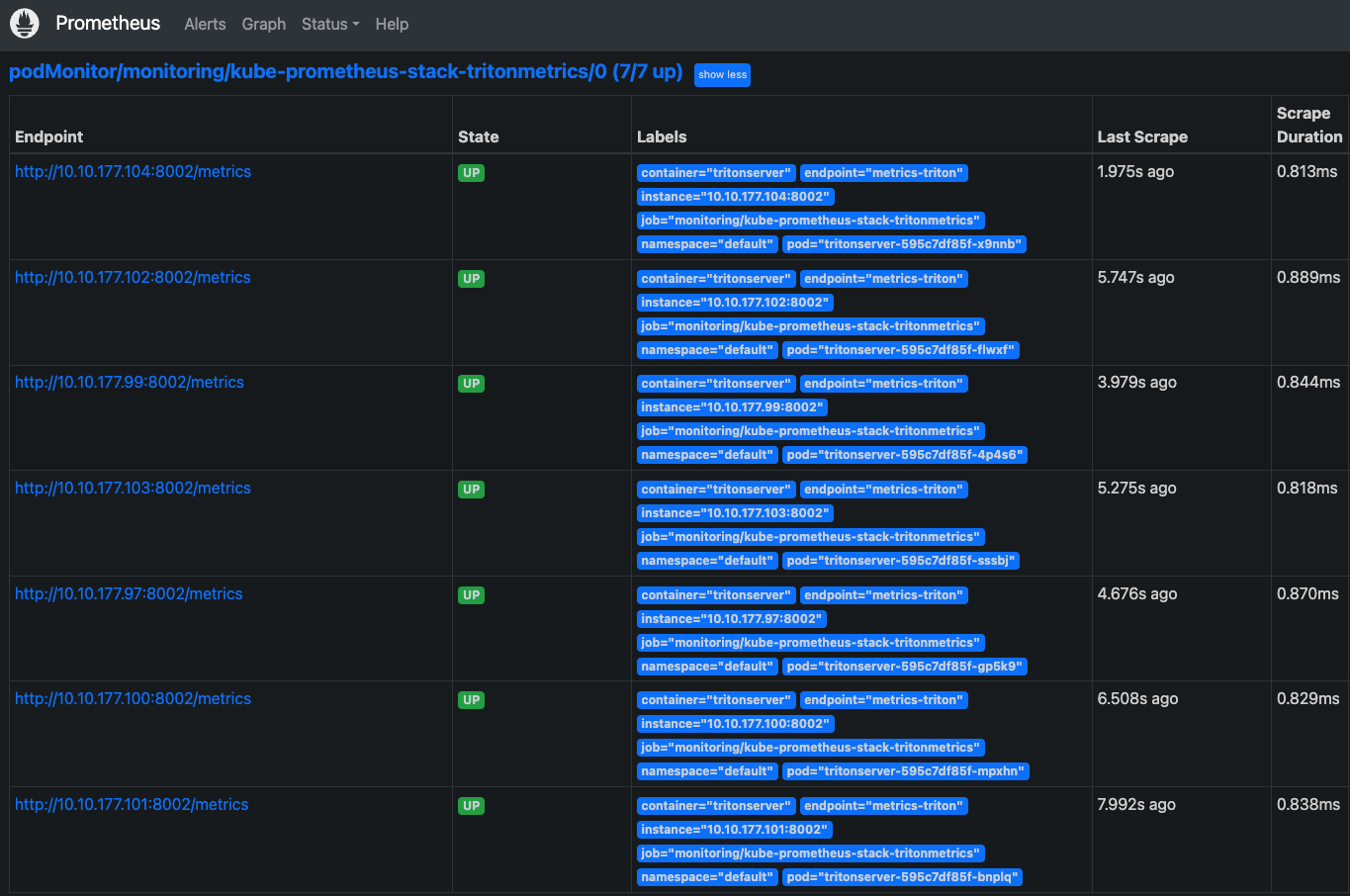Select label pod="tritonserver-595c7df85f-mpxhn"
The image size is (1350, 896).
906,771
